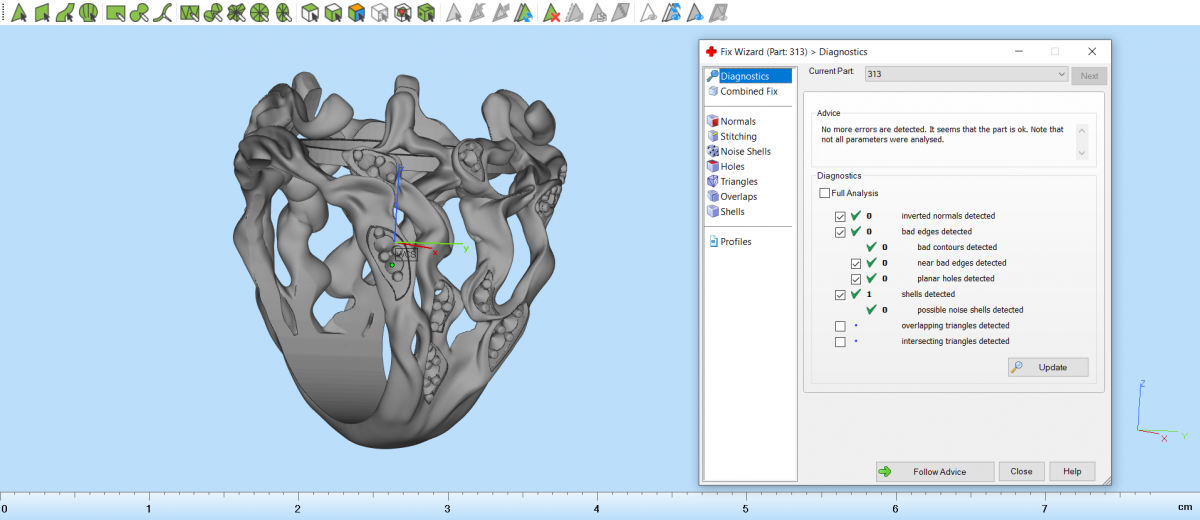
Task: Open the Holes fix page
Action: pos(732,166)
